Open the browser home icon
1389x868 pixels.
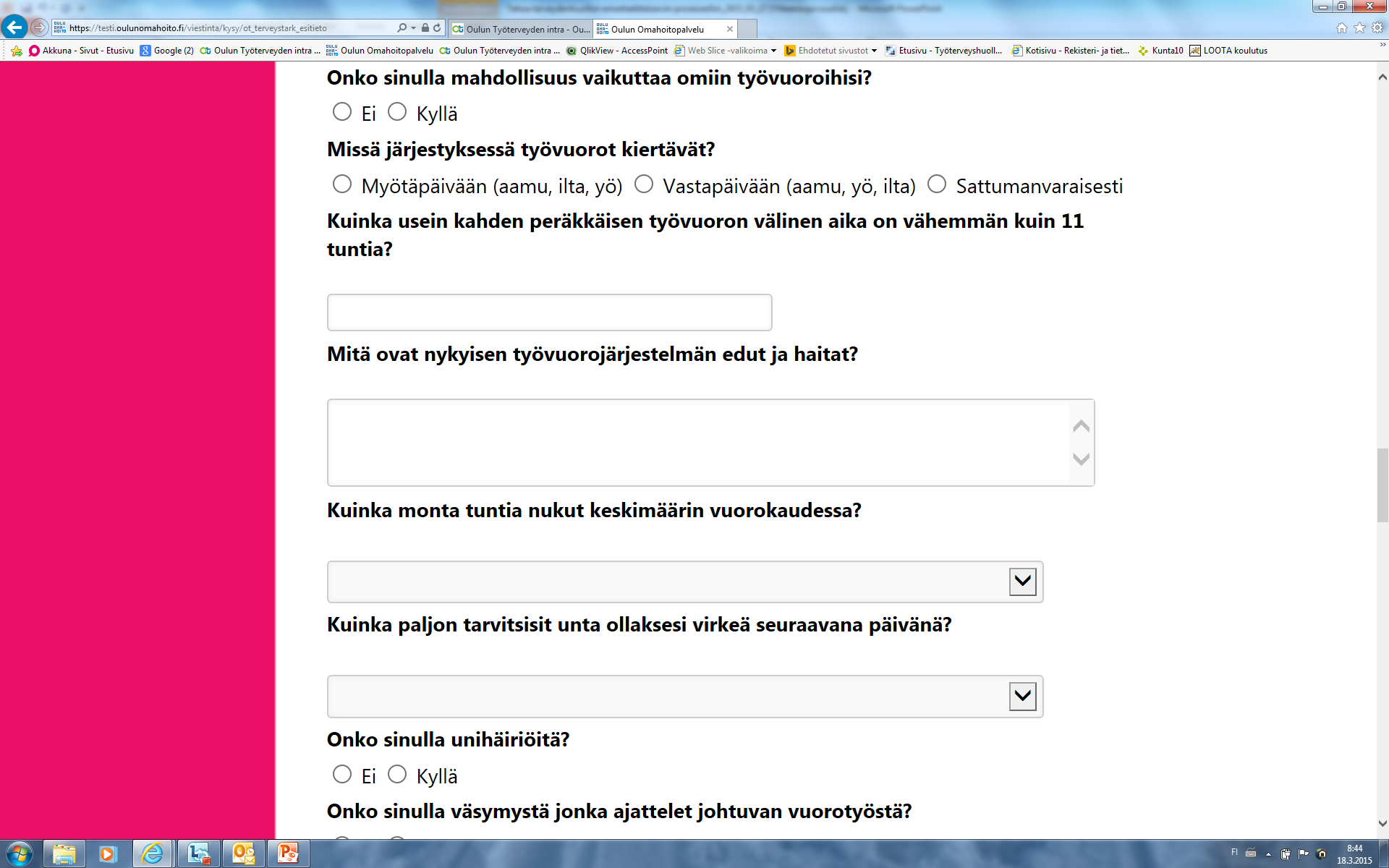click(x=1342, y=28)
